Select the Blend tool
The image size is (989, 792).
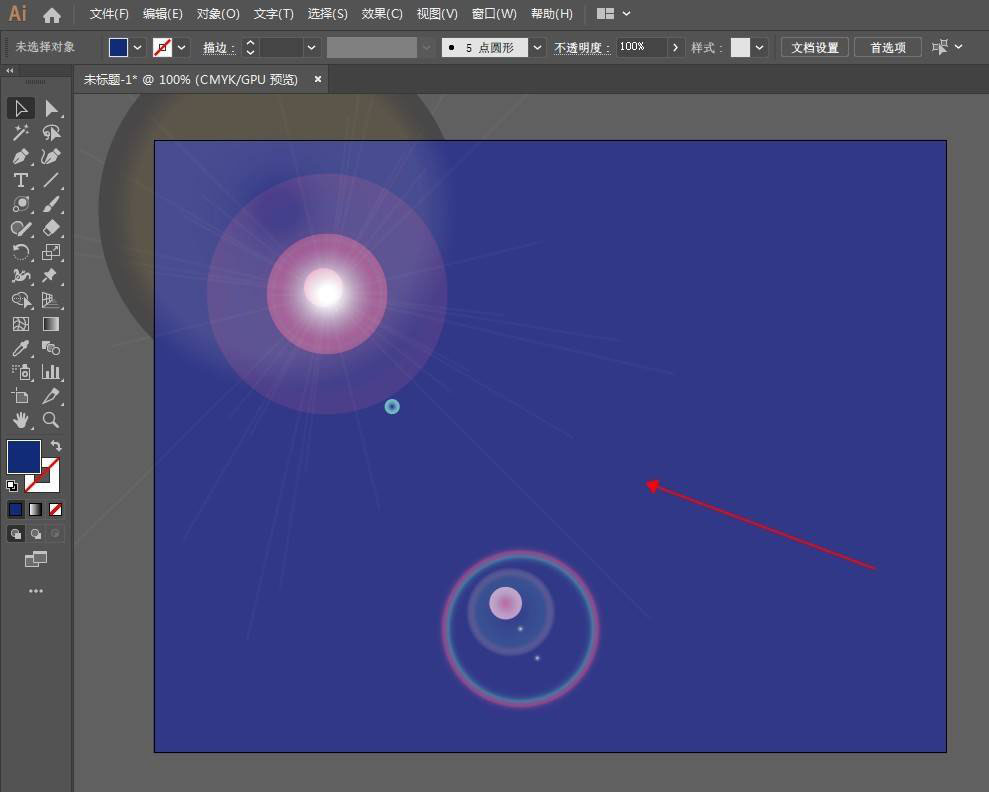[x=51, y=348]
